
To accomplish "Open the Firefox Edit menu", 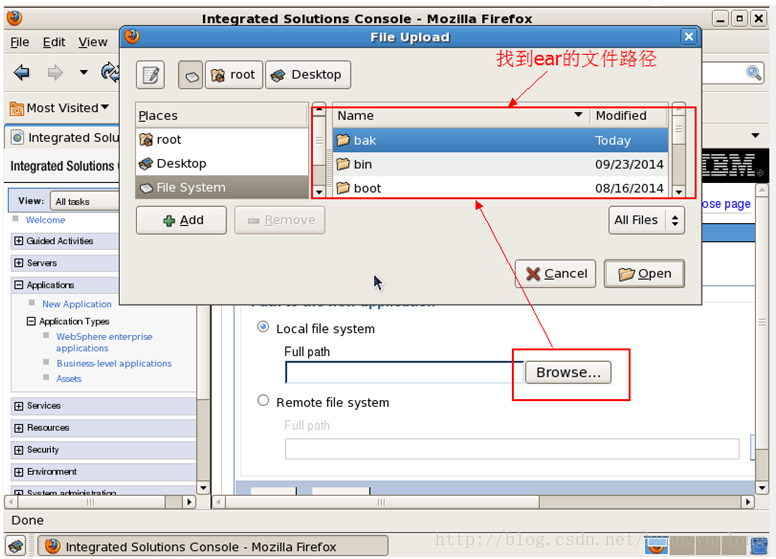I will point(53,42).
